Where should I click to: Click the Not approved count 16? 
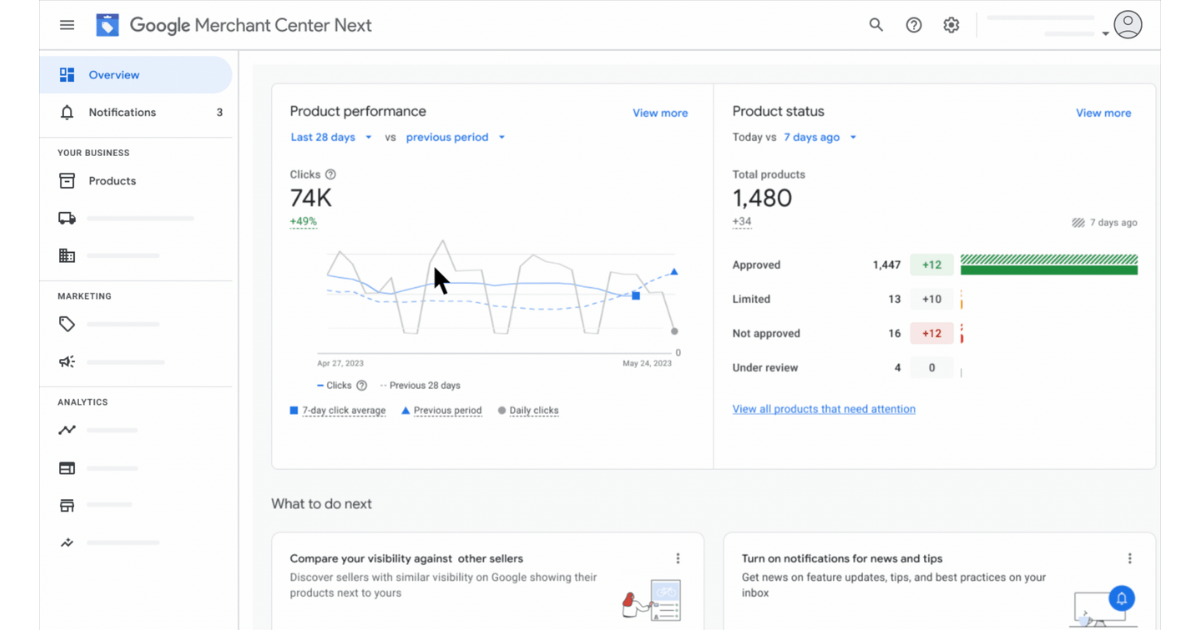895,333
